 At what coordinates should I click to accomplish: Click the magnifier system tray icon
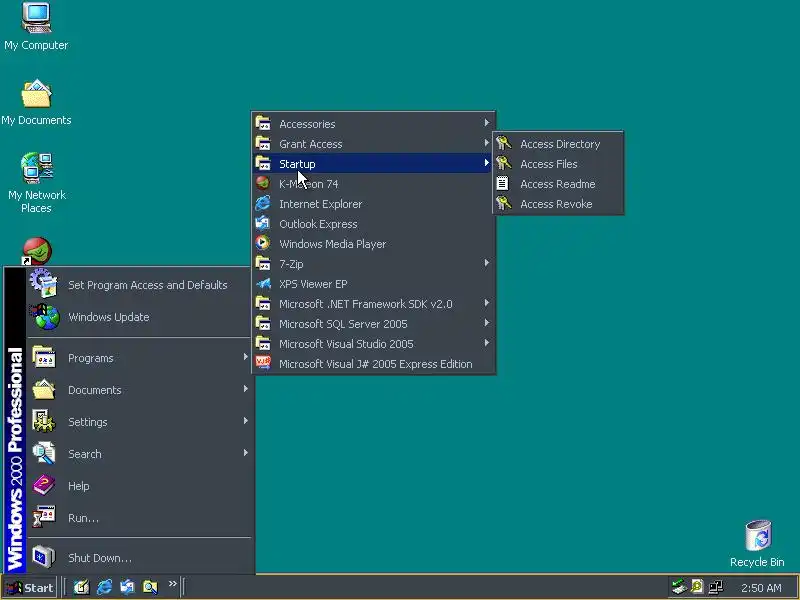pos(697,587)
